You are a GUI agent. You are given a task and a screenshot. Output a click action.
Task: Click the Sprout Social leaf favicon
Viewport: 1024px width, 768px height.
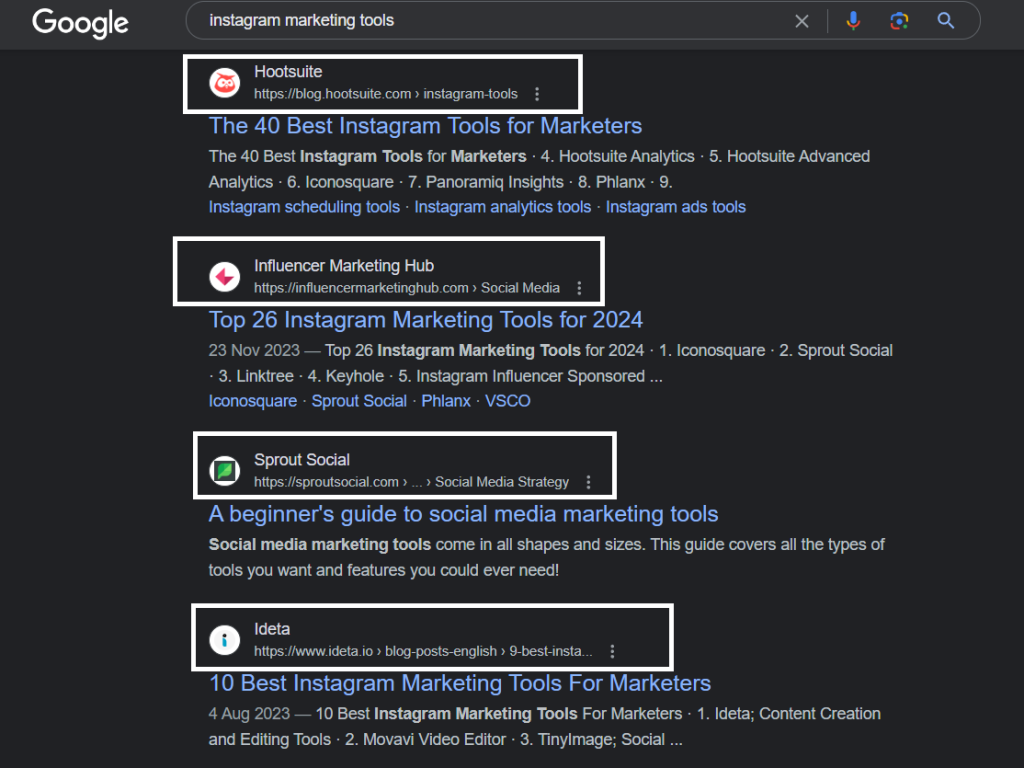[x=225, y=470]
